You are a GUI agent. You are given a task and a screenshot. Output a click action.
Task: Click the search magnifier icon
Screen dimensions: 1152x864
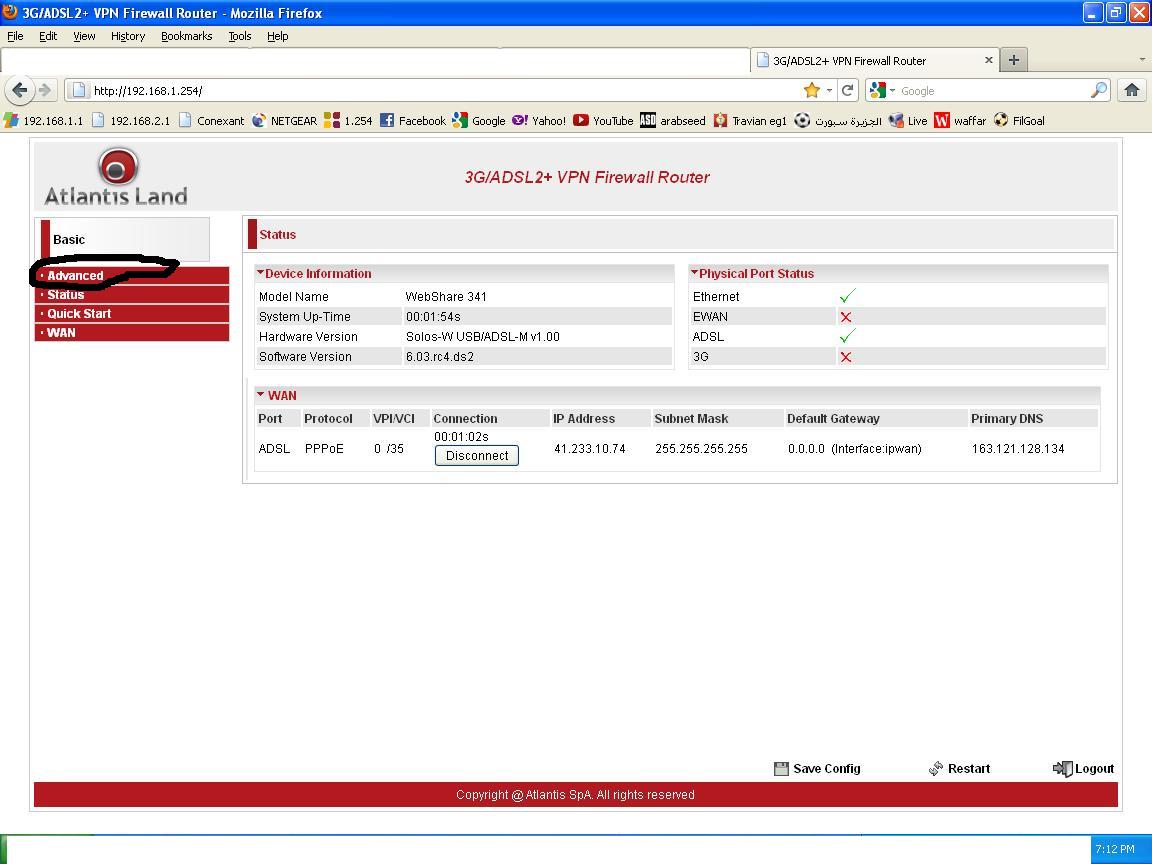pyautogui.click(x=1099, y=90)
